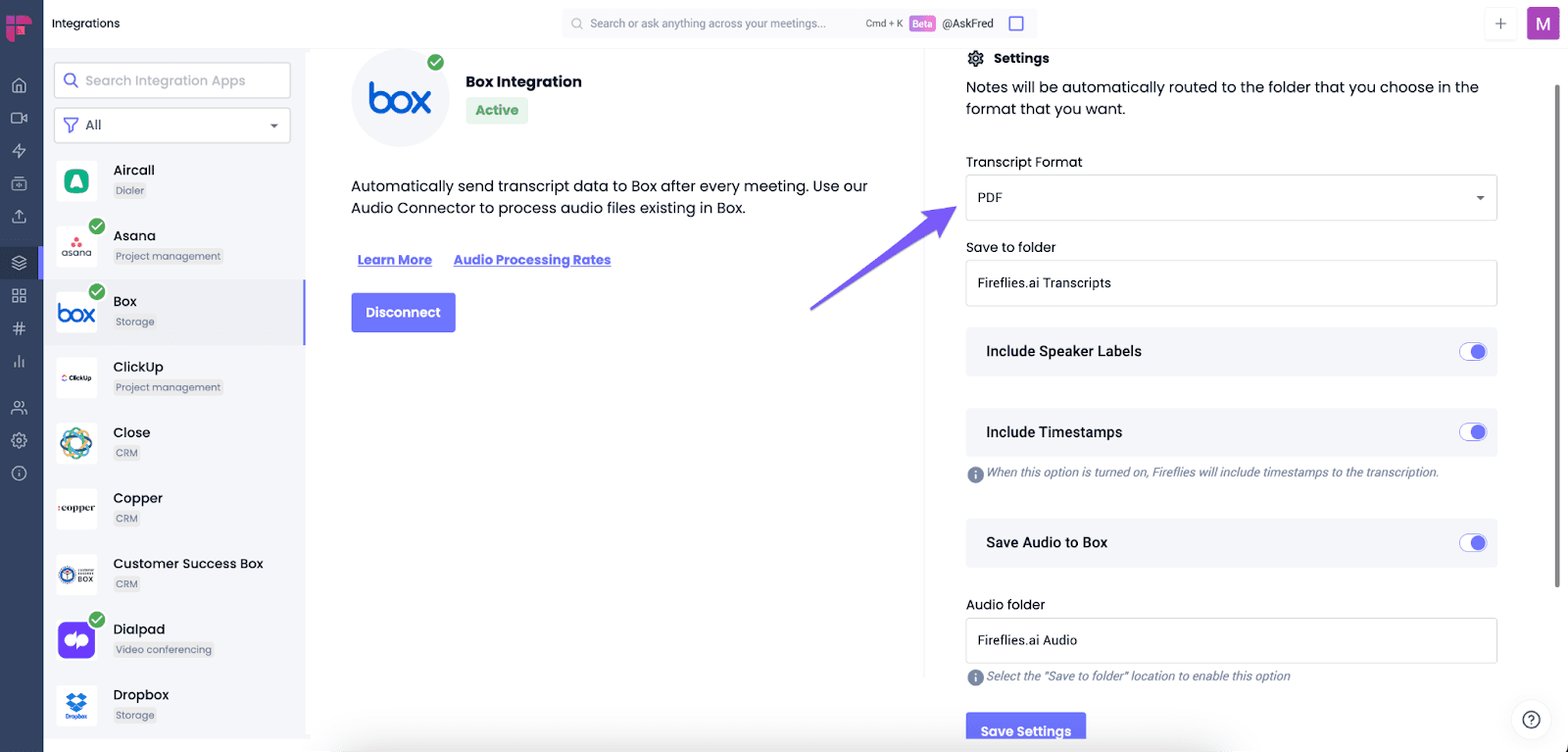Open the hashtag topics sidebar icon

[x=19, y=328]
